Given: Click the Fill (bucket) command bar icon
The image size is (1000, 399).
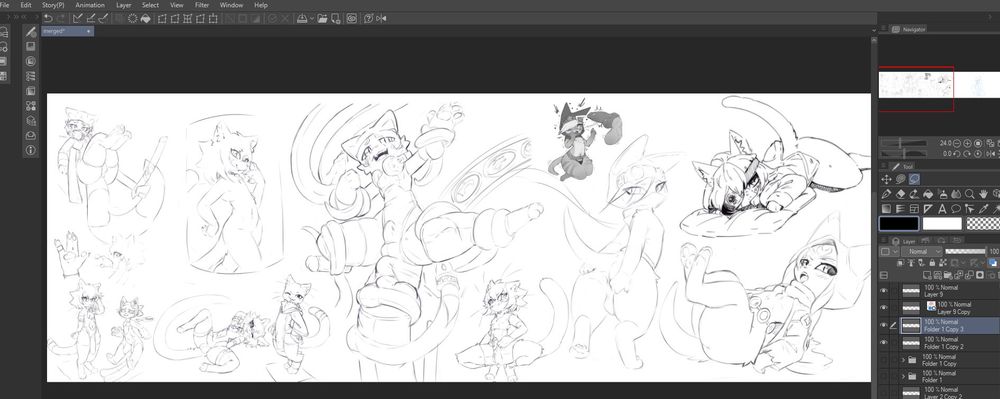Looking at the screenshot, I should 146,18.
